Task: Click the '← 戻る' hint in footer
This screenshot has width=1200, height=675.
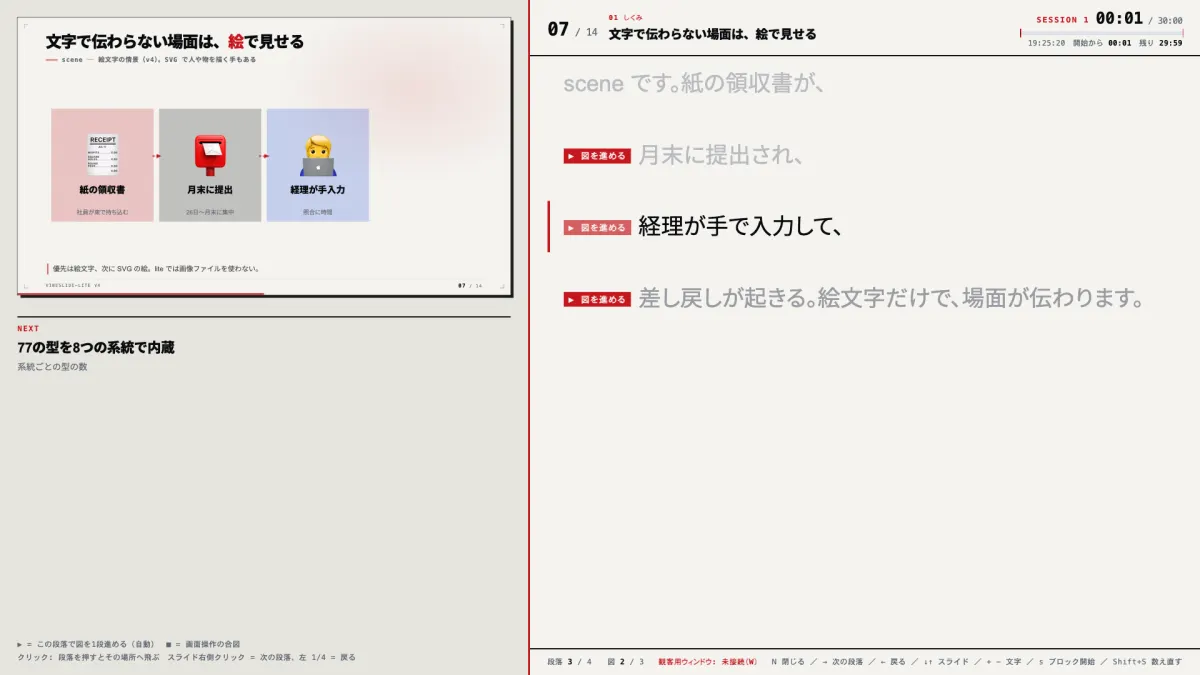Action: (893, 662)
